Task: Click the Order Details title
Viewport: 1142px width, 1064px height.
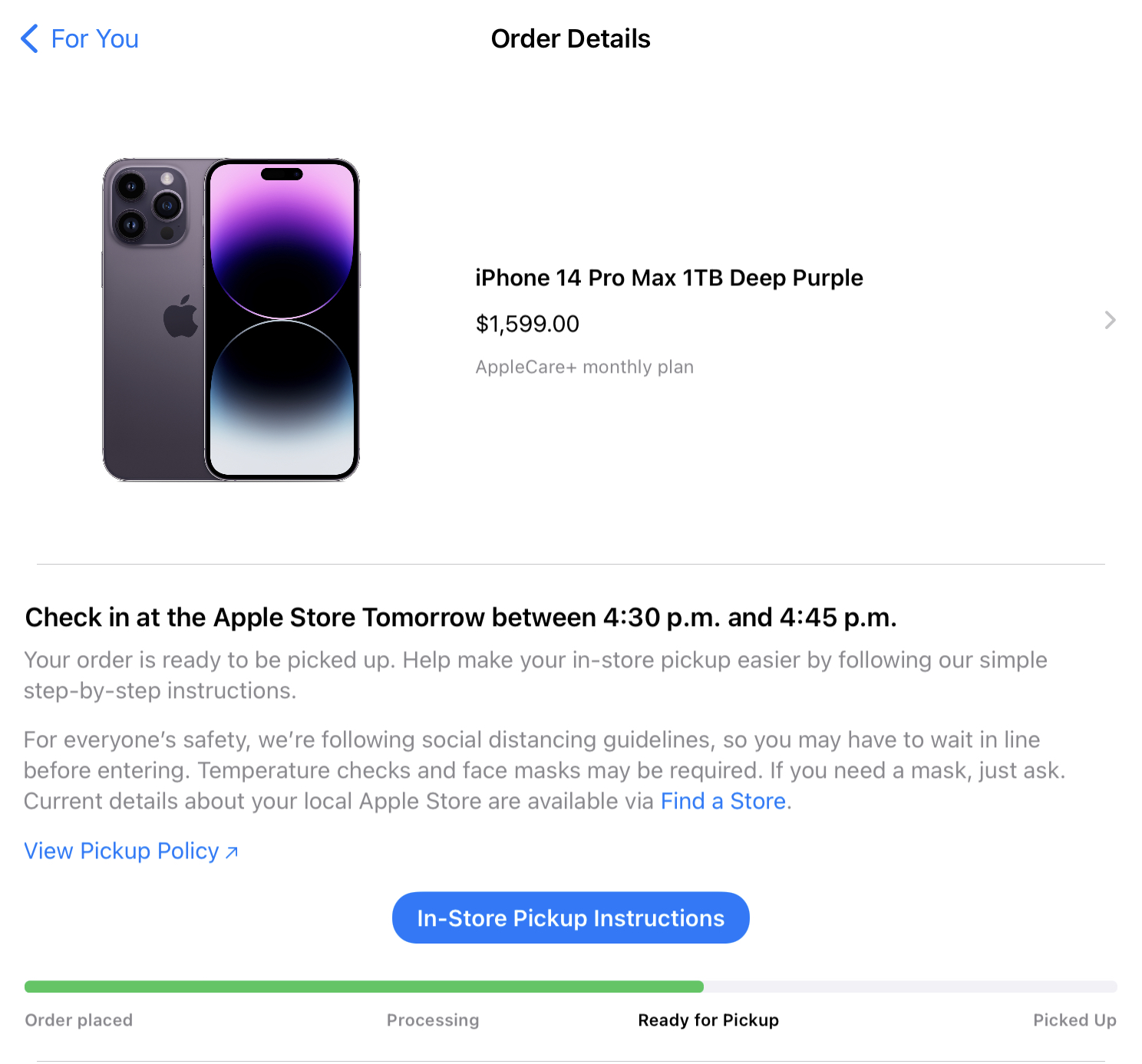Action: pos(570,38)
